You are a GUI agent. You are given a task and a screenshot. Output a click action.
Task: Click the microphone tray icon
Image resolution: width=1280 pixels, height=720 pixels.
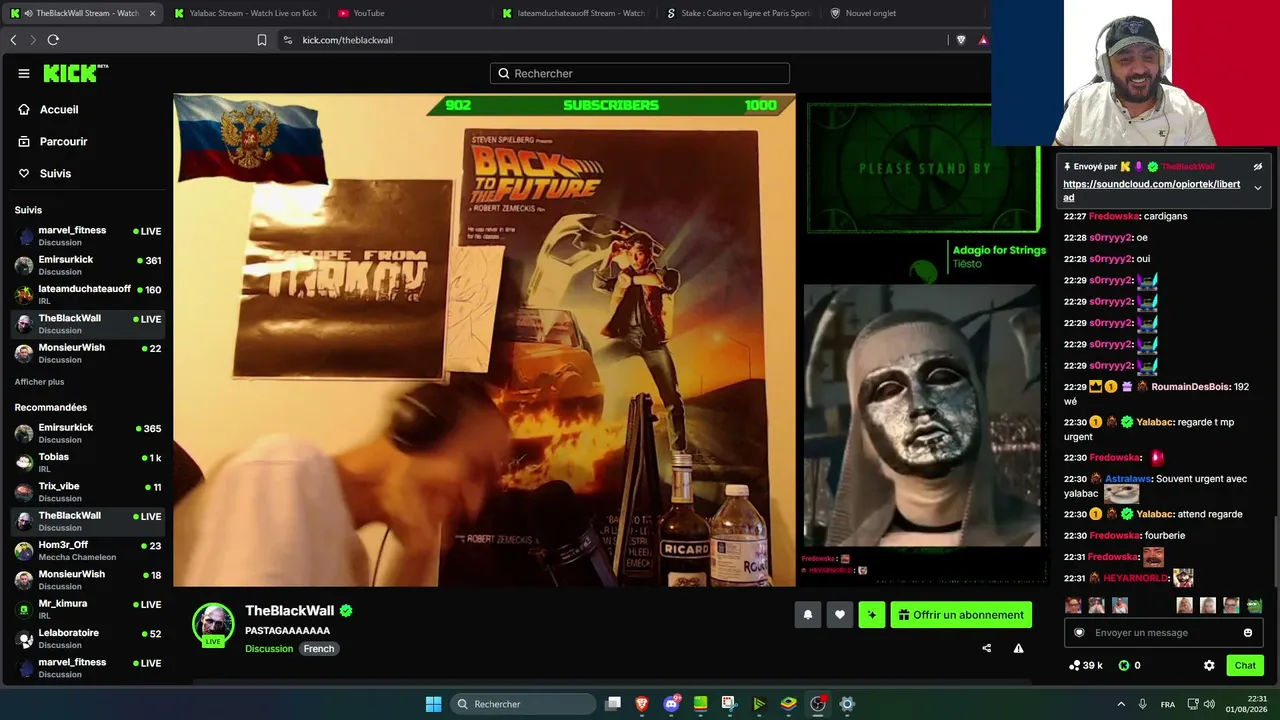[x=1142, y=704]
